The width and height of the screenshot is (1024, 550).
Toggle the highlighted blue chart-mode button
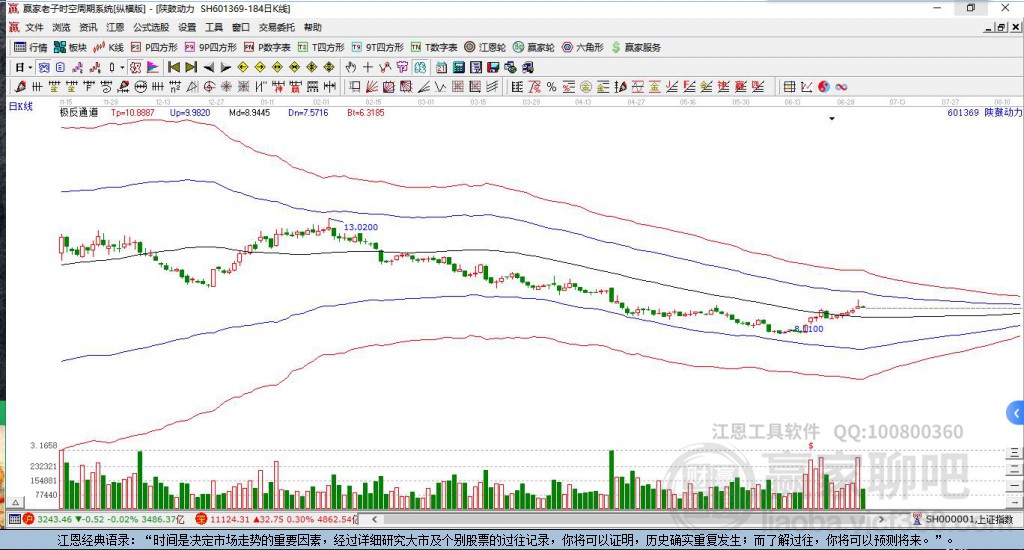(43, 67)
